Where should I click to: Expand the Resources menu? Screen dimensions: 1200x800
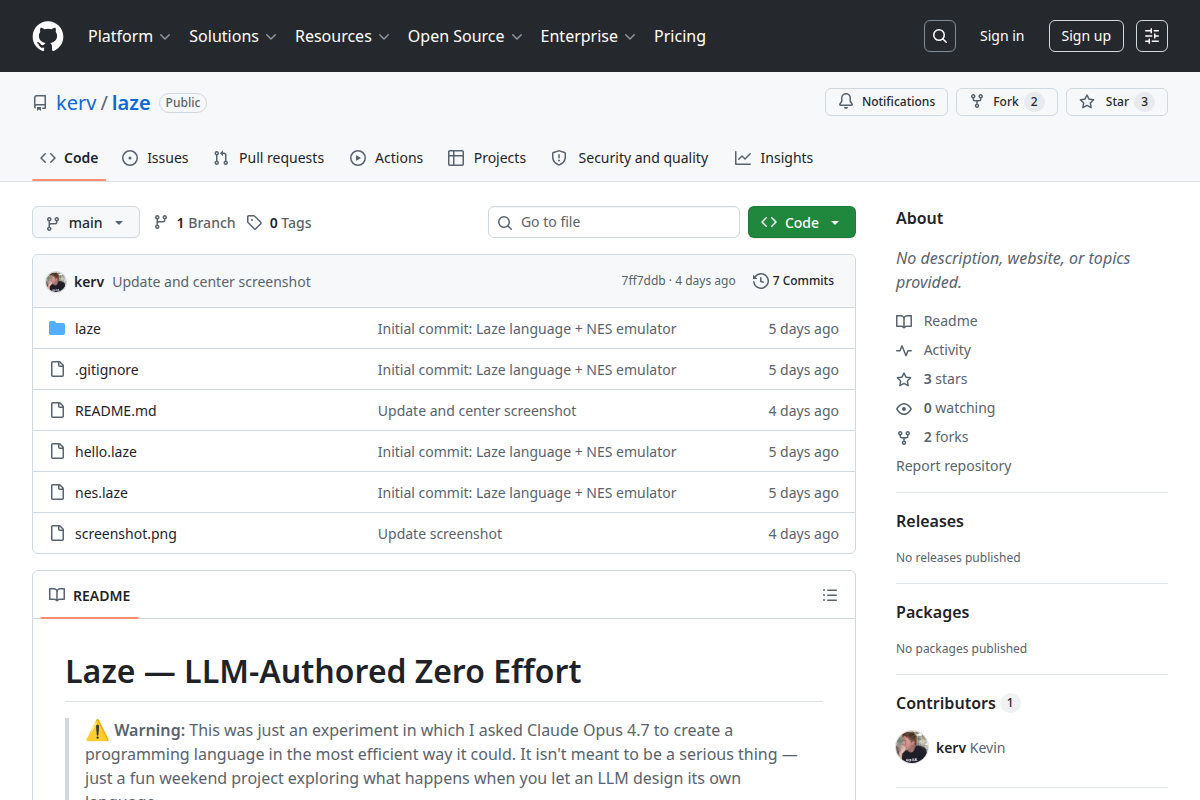[x=341, y=36]
